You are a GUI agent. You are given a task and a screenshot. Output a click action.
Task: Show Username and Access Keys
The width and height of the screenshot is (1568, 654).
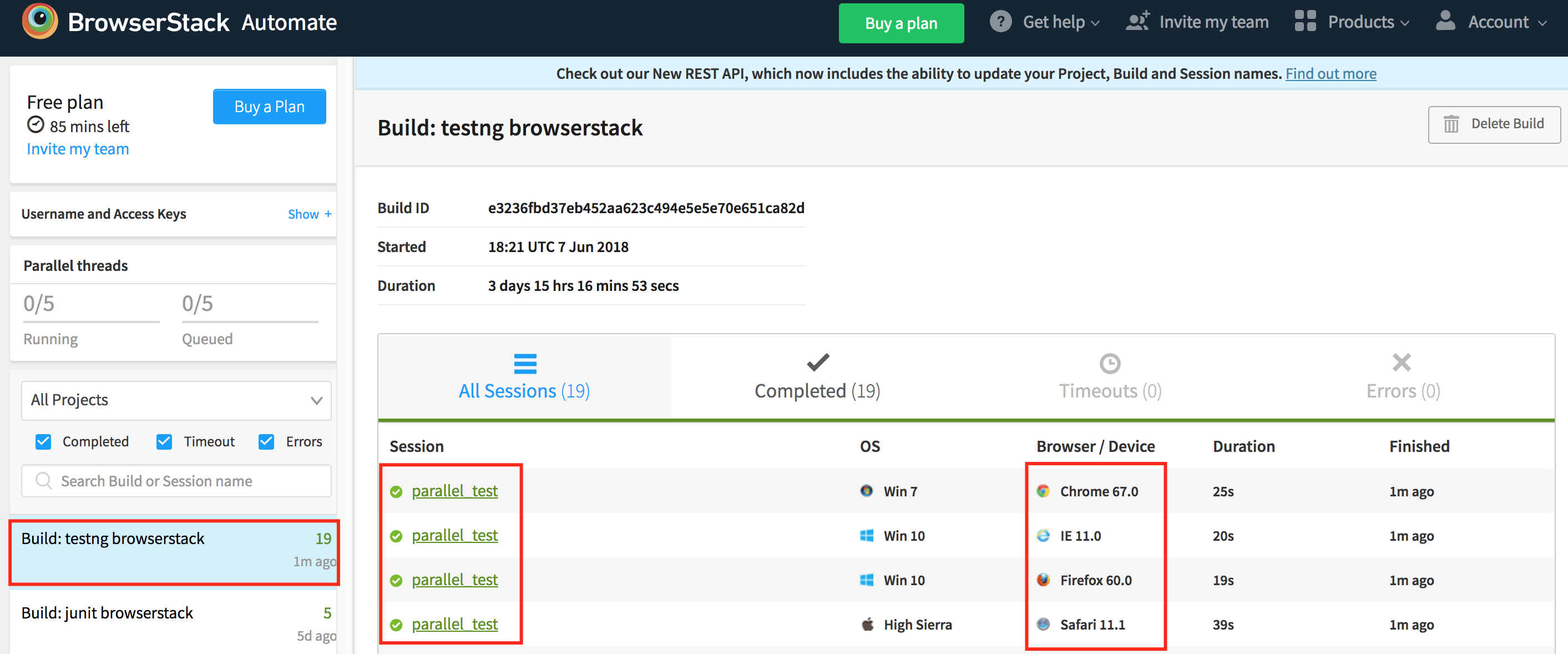310,214
